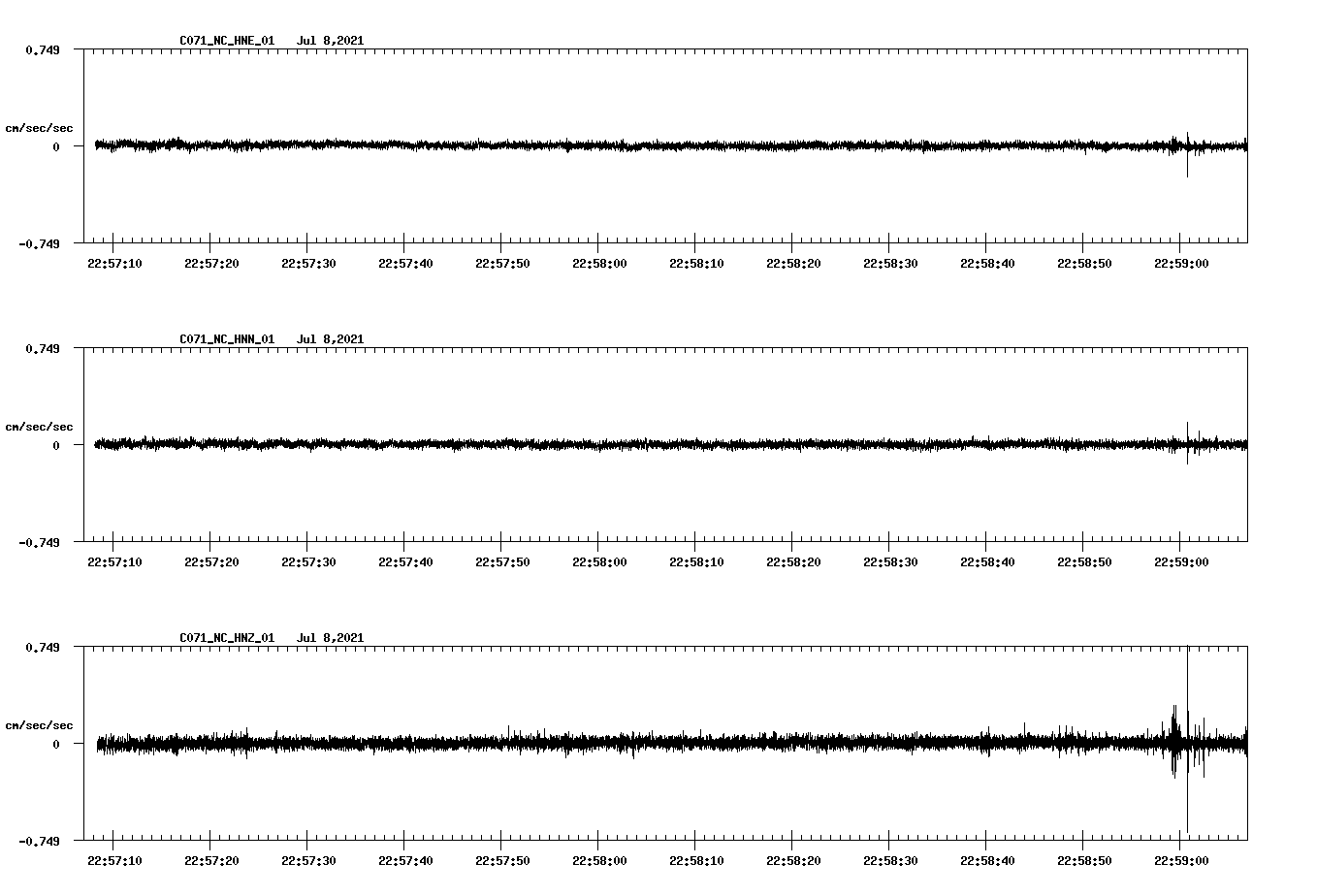
Task: Click the 22:57:10 tick label on HNN plot
Action: pos(114,561)
